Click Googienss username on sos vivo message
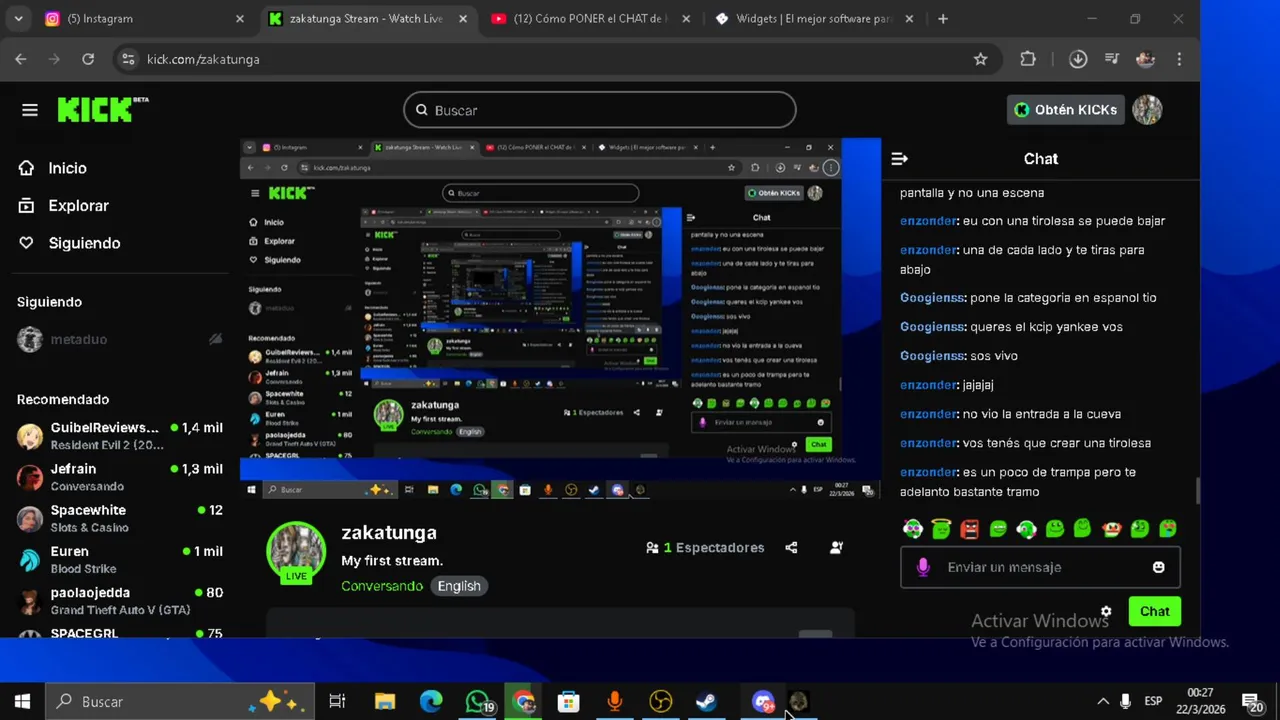 coord(933,356)
